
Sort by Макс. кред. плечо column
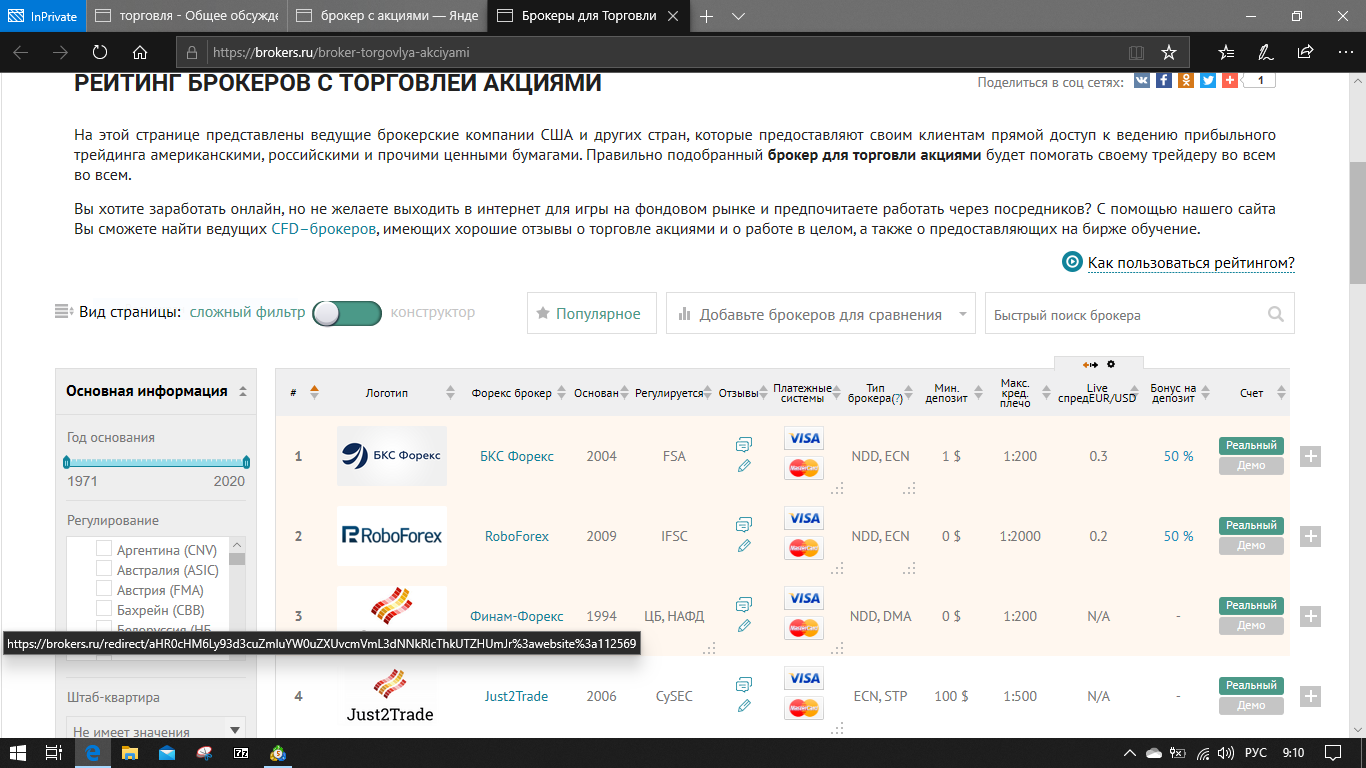[1046, 393]
